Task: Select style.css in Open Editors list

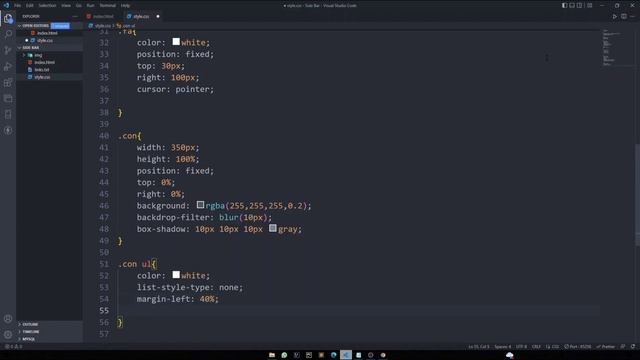Action: [44, 40]
